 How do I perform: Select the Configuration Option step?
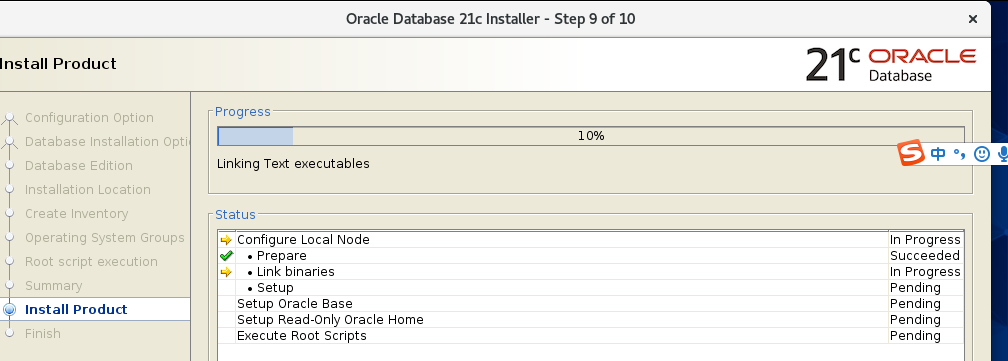coord(89,118)
